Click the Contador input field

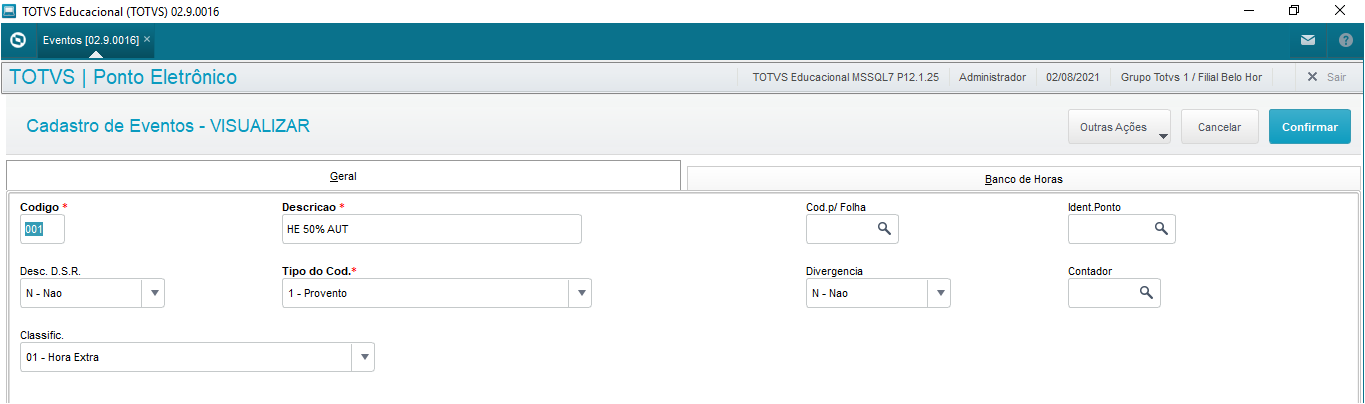(1114, 293)
